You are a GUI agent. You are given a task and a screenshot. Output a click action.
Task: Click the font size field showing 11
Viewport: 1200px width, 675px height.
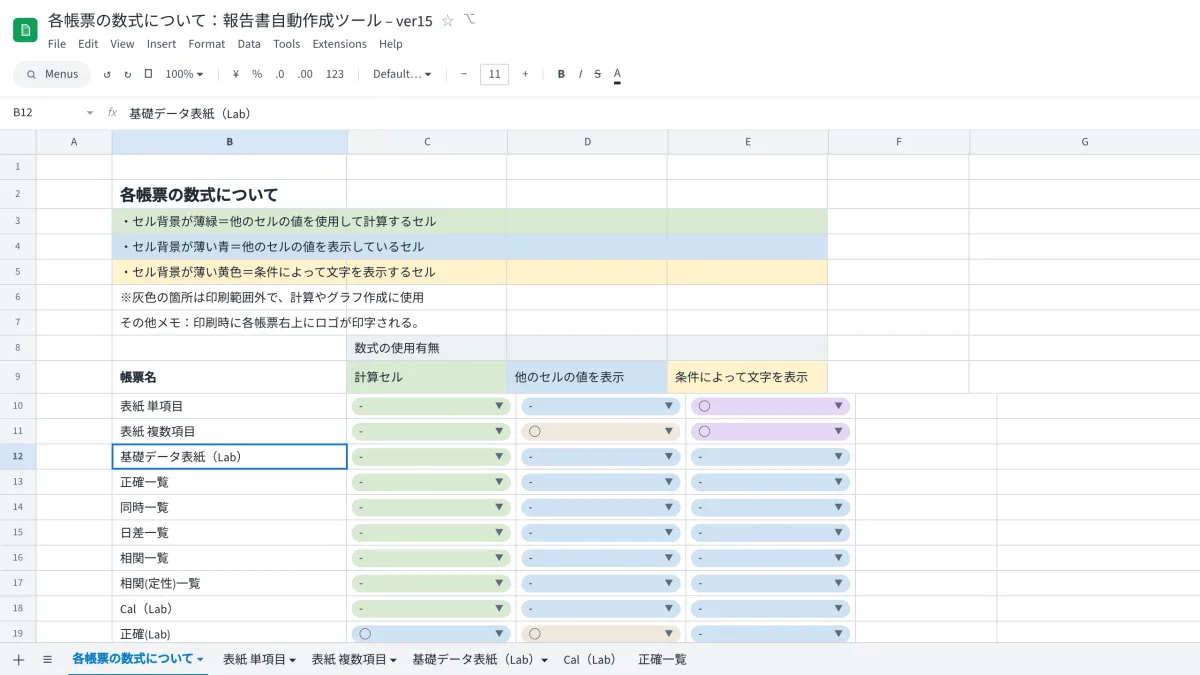click(x=494, y=74)
